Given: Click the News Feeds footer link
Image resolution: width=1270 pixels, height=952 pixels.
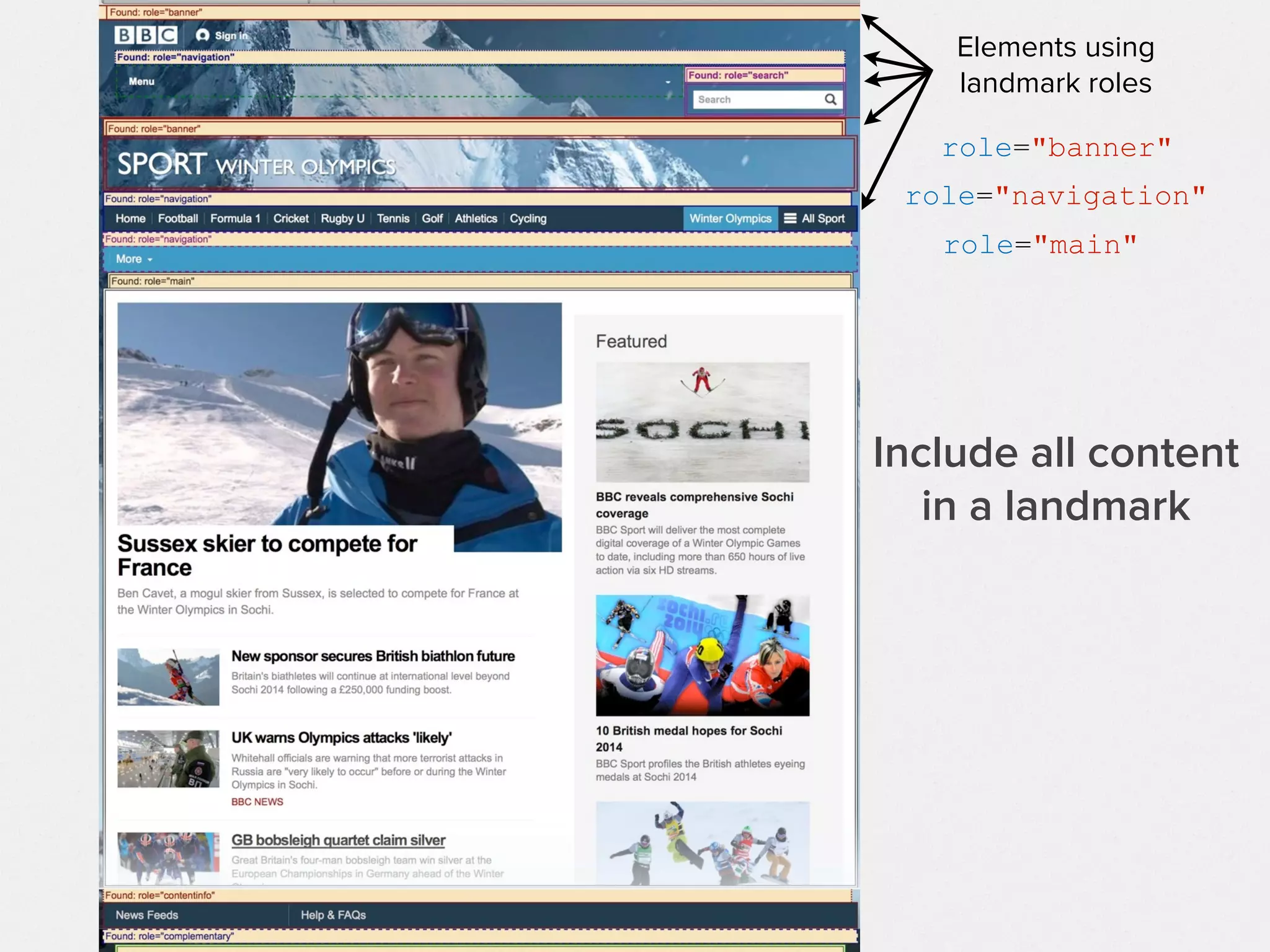Looking at the screenshot, I should pyautogui.click(x=147, y=915).
